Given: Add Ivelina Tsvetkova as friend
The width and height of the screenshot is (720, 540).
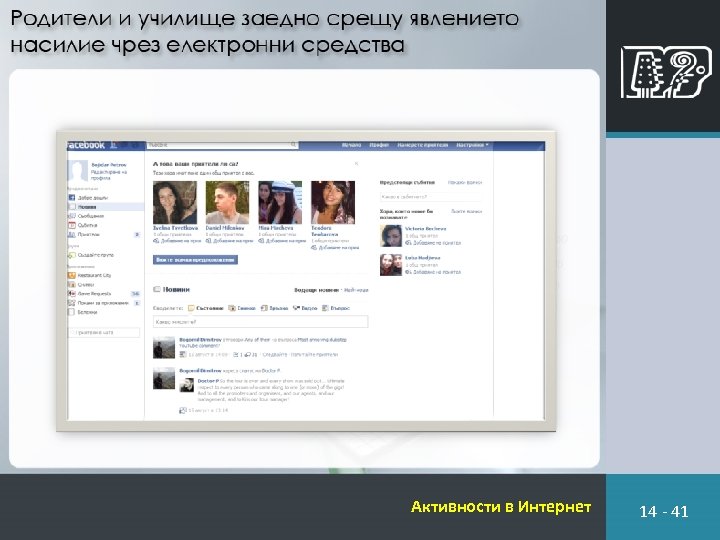Looking at the screenshot, I should click(x=177, y=241).
